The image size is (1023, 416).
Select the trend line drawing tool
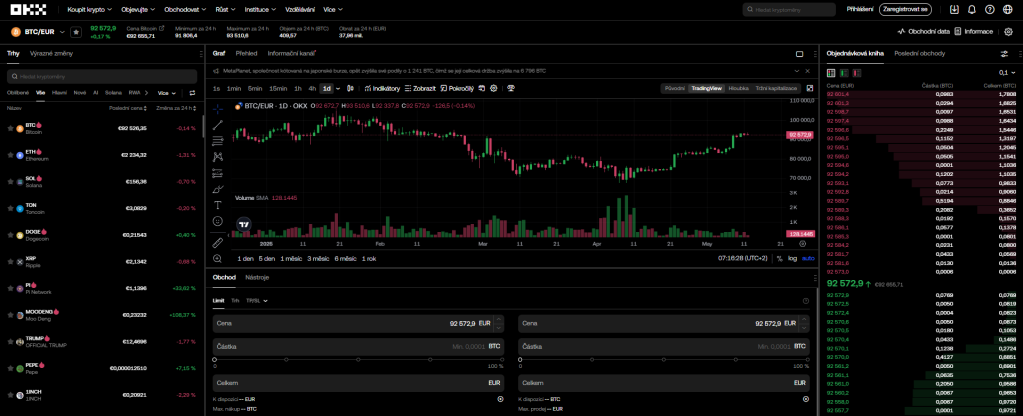point(218,124)
